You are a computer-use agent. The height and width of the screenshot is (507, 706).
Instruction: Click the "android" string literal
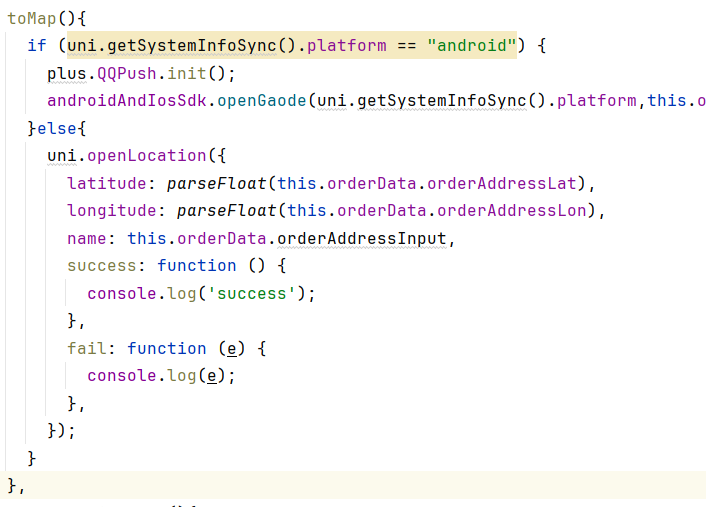pyautogui.click(x=471, y=45)
